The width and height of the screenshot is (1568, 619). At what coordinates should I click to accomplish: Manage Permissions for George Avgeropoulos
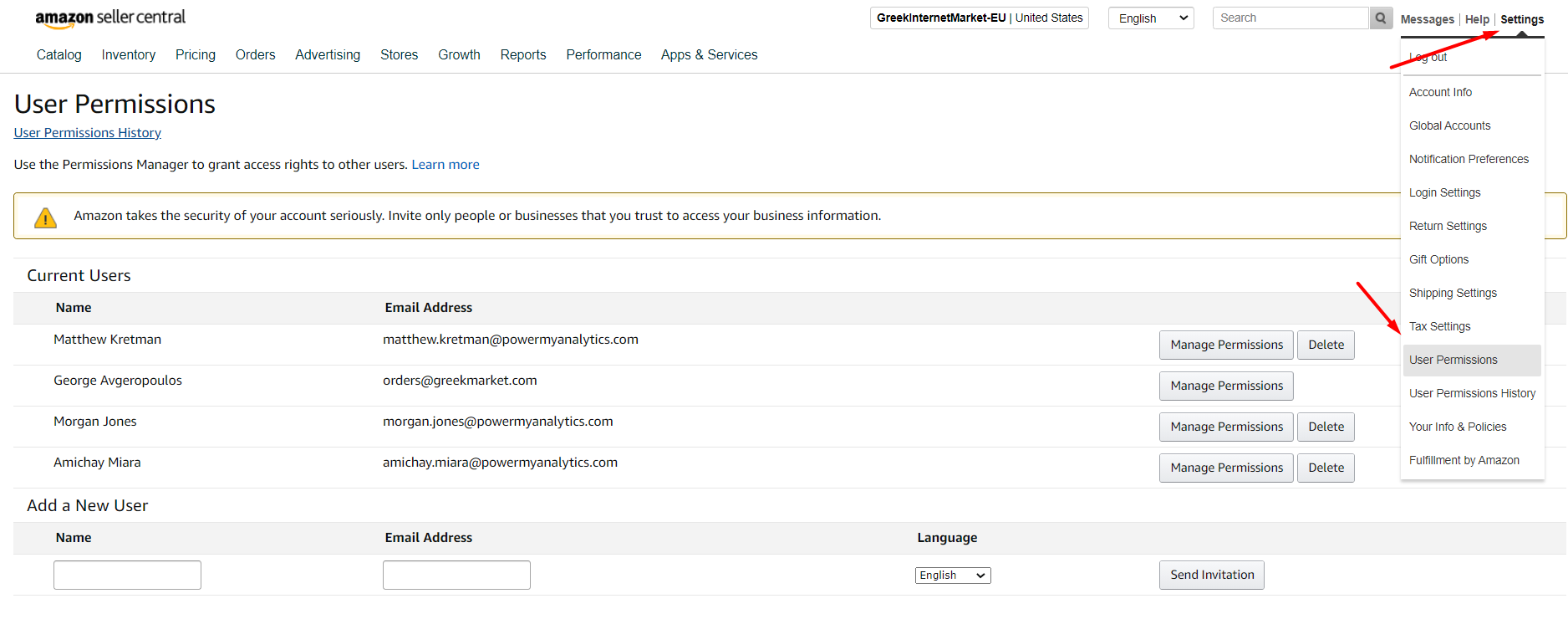point(1226,386)
